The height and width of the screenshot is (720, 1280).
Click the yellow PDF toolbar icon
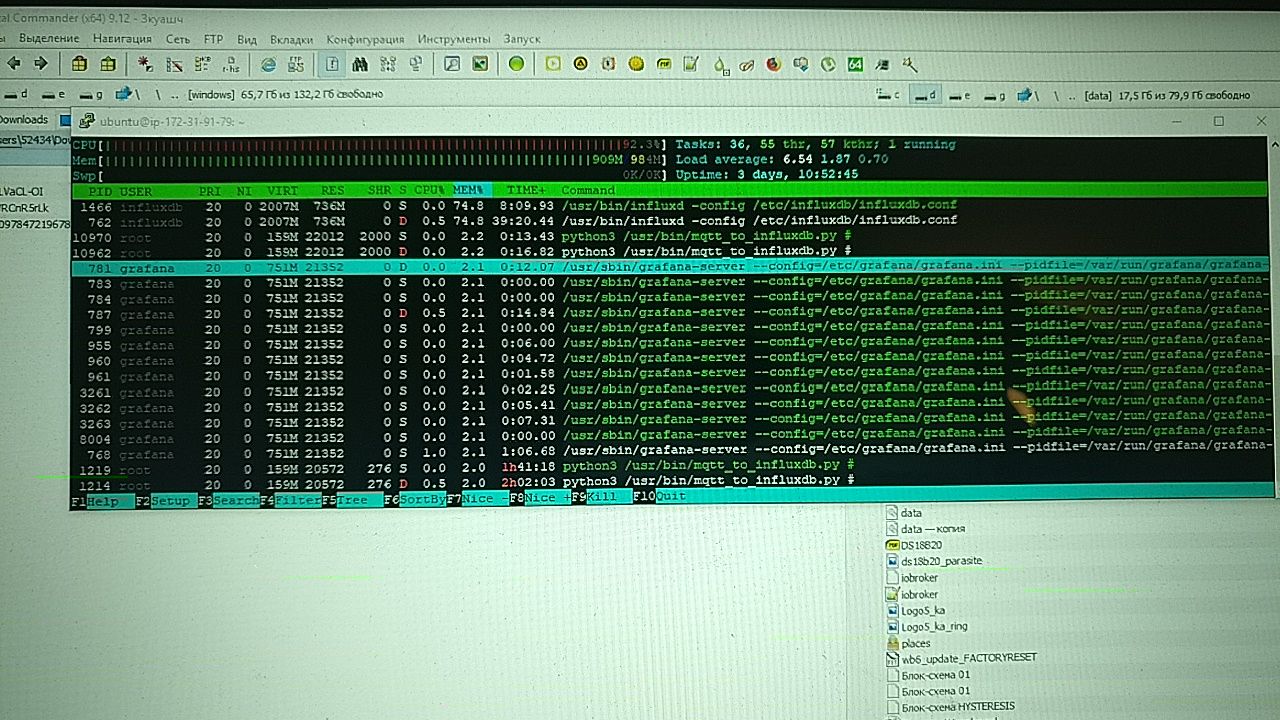click(663, 64)
